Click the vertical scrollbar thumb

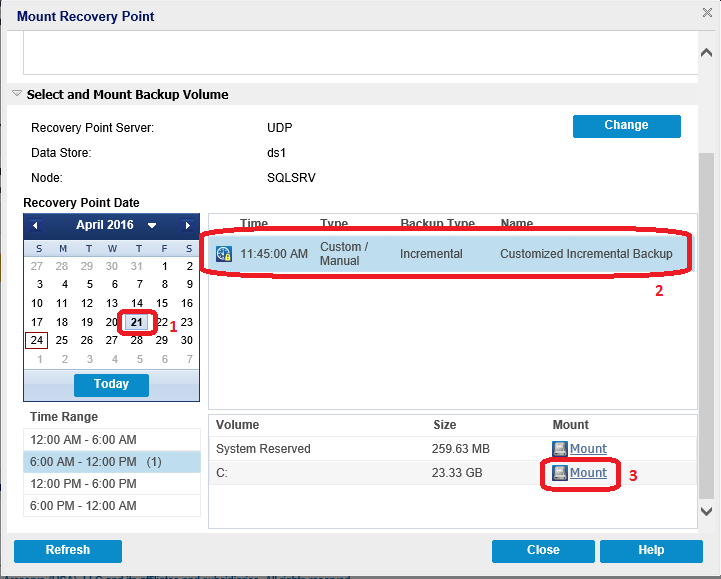pos(706,326)
